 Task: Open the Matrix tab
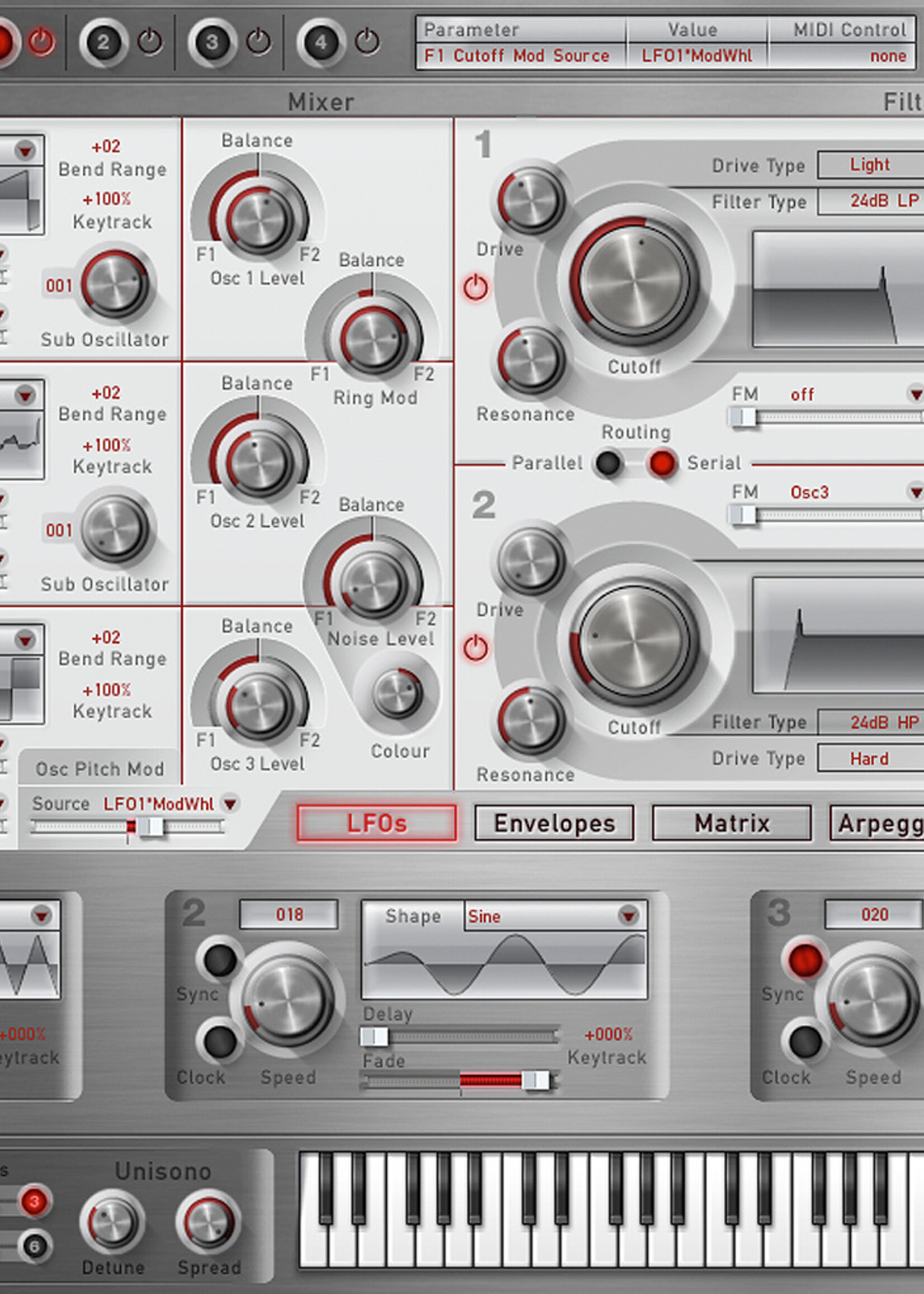[732, 823]
